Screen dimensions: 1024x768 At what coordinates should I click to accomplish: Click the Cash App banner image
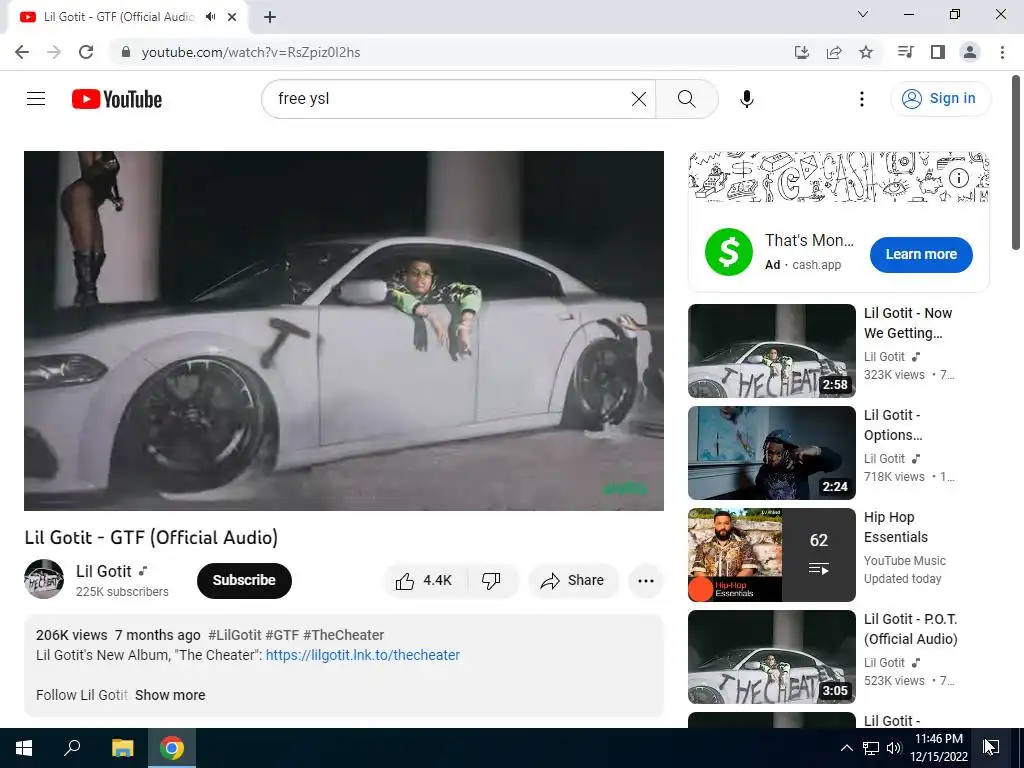(839, 177)
